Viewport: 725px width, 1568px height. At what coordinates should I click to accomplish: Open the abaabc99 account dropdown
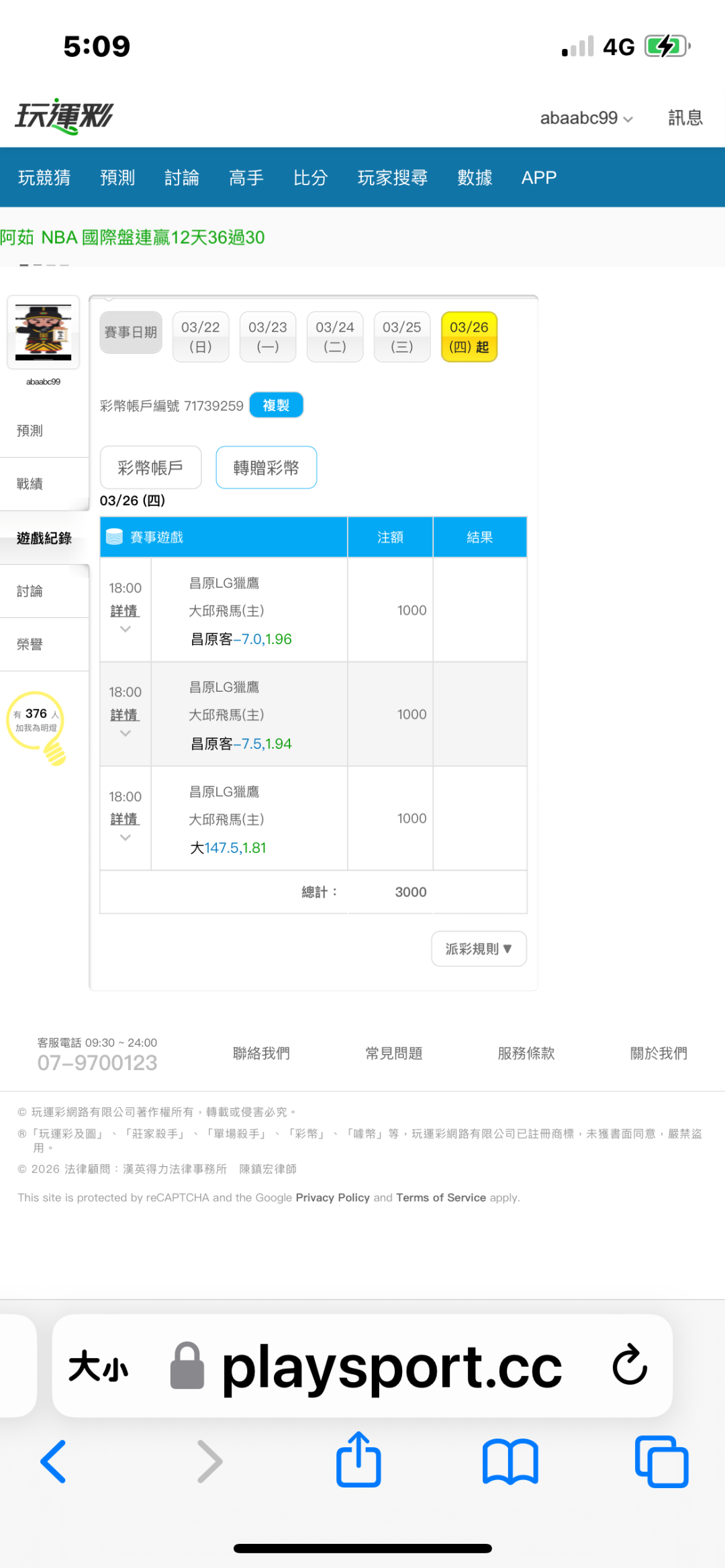(586, 118)
